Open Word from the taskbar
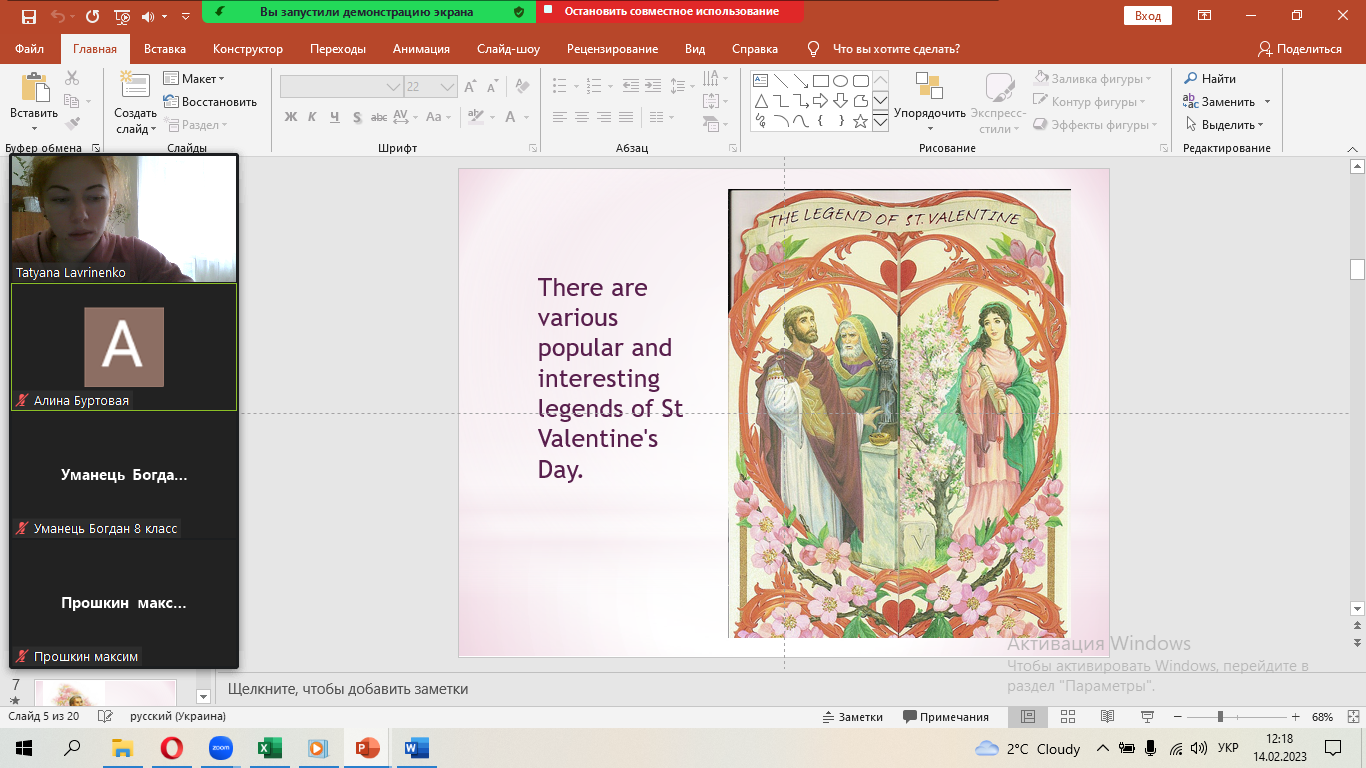The image size is (1366, 768). pyautogui.click(x=415, y=748)
